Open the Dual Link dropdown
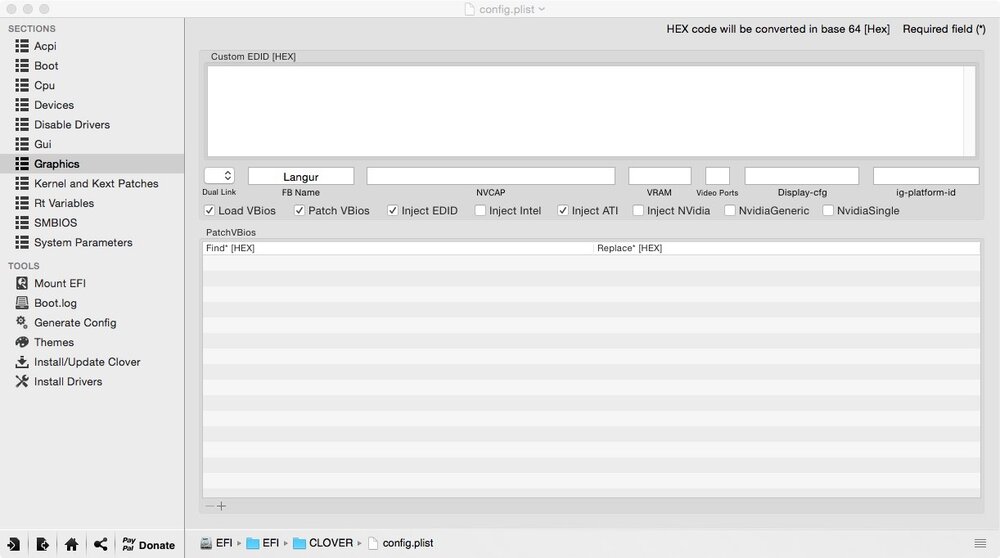This screenshot has width=1000, height=558. click(219, 176)
